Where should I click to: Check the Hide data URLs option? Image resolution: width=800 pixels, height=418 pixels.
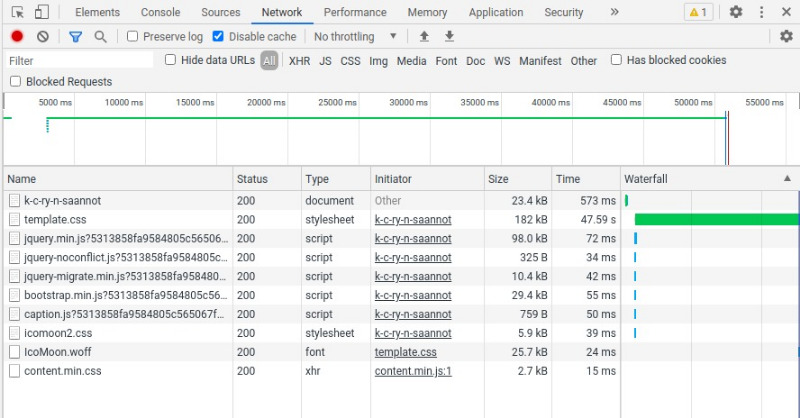coord(170,60)
